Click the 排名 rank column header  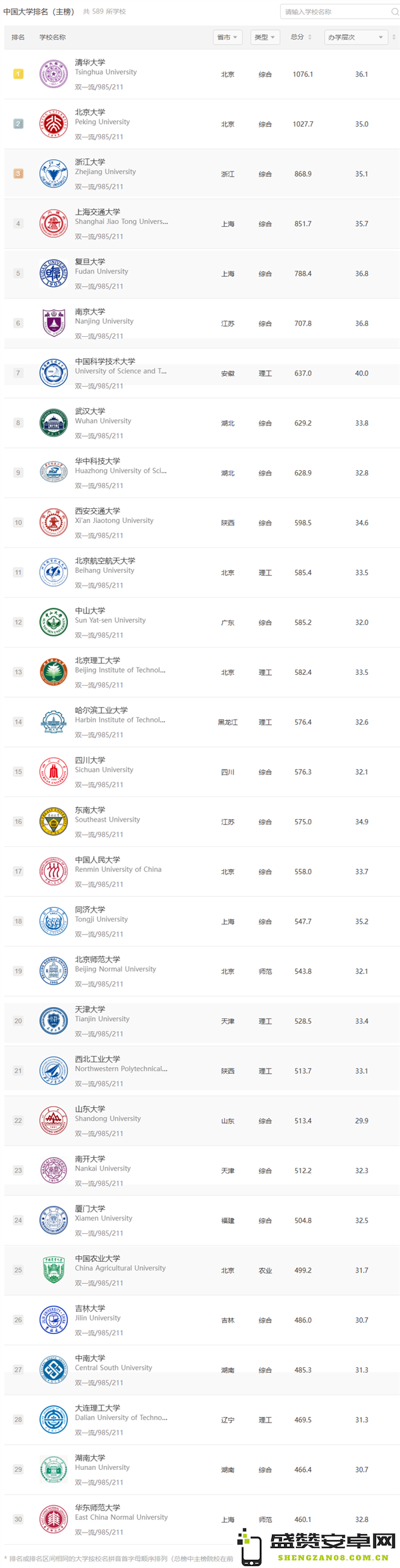coord(18,37)
